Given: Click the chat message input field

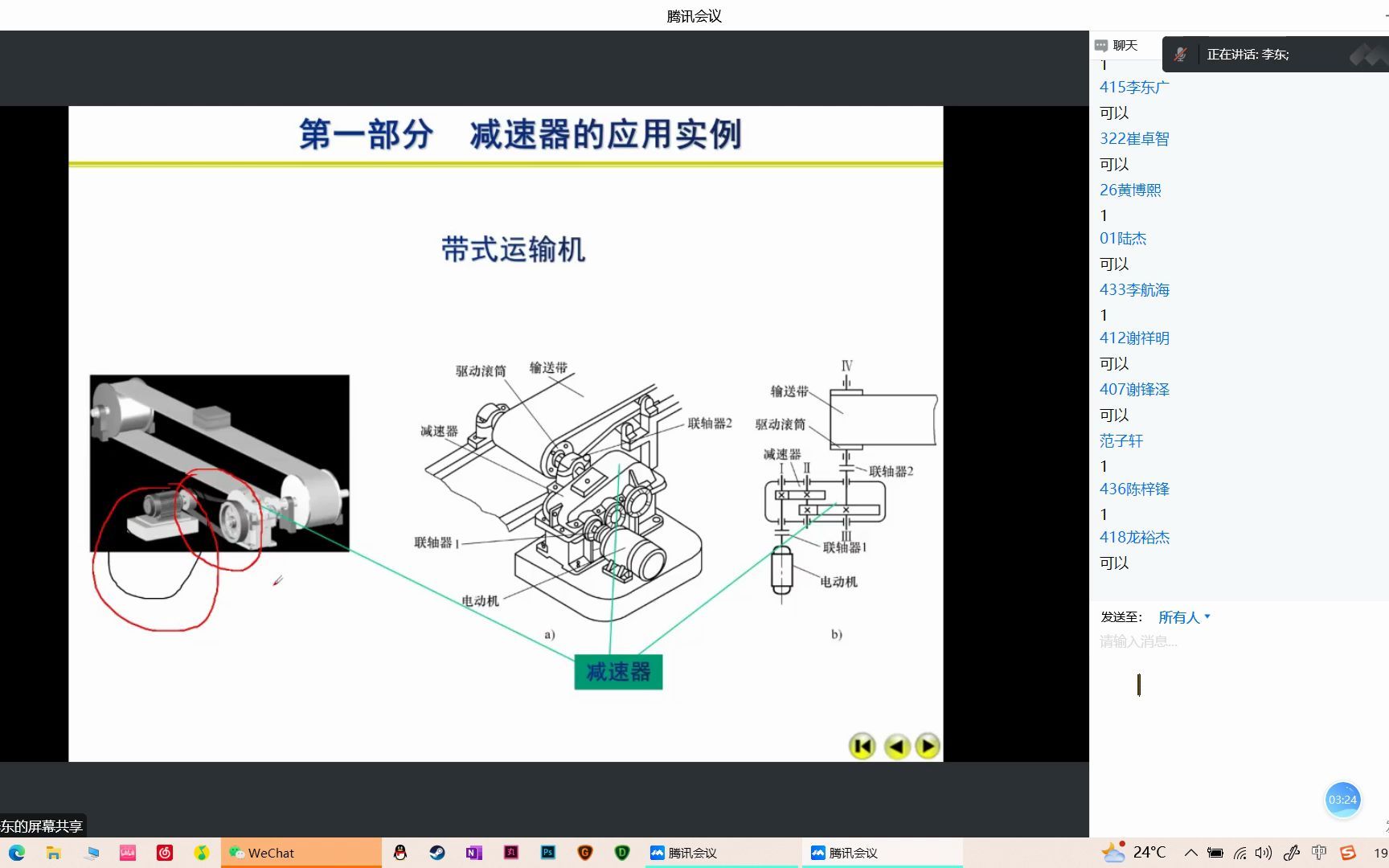Looking at the screenshot, I should (x=1238, y=641).
